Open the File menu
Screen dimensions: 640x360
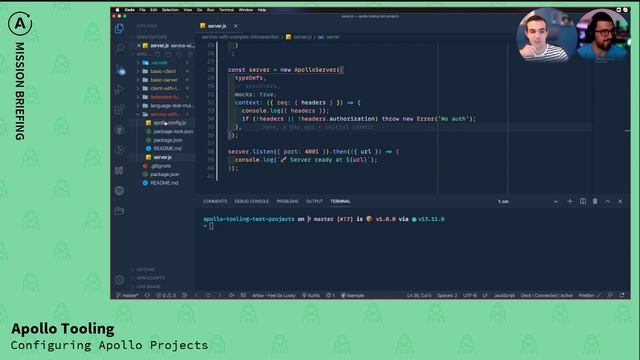point(142,10)
